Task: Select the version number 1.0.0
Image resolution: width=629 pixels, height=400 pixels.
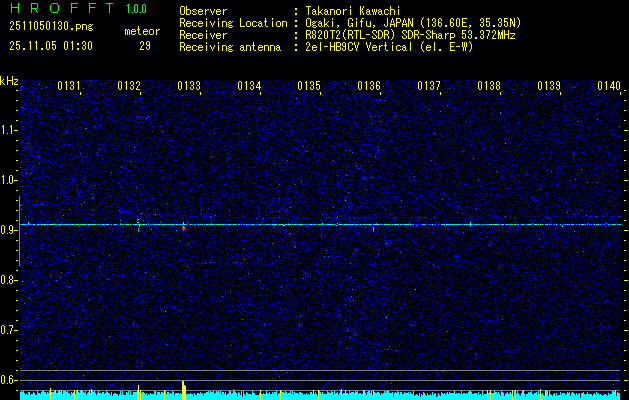Action: [x=136, y=9]
